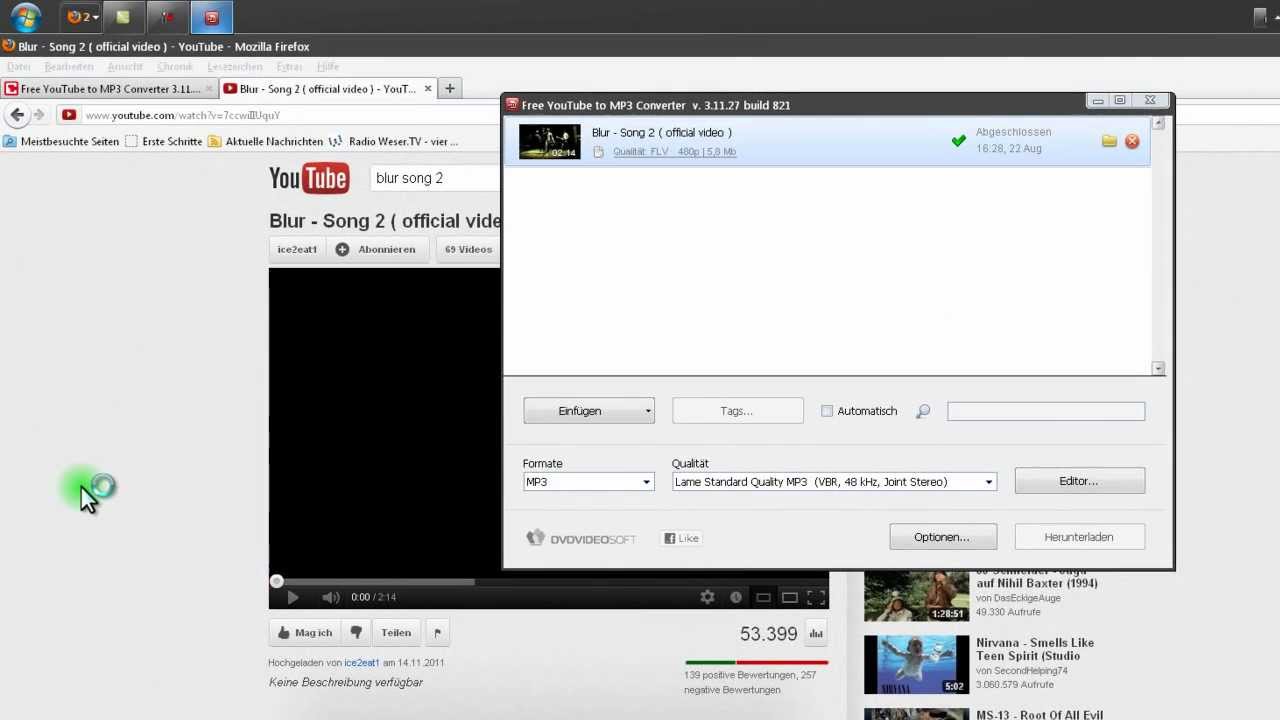
Task: Open a new Firefox tab with plus button
Action: coord(450,89)
